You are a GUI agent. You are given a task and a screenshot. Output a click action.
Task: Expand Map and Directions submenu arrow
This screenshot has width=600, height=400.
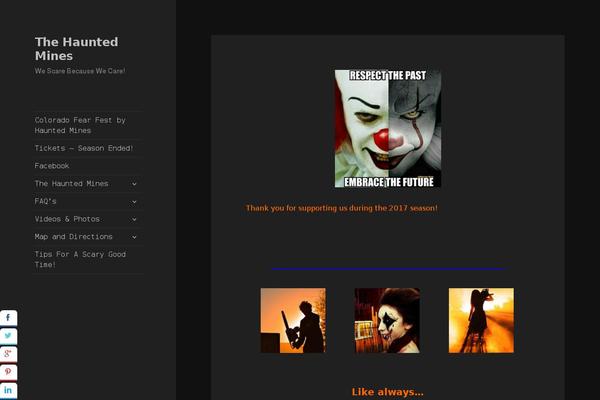134,237
